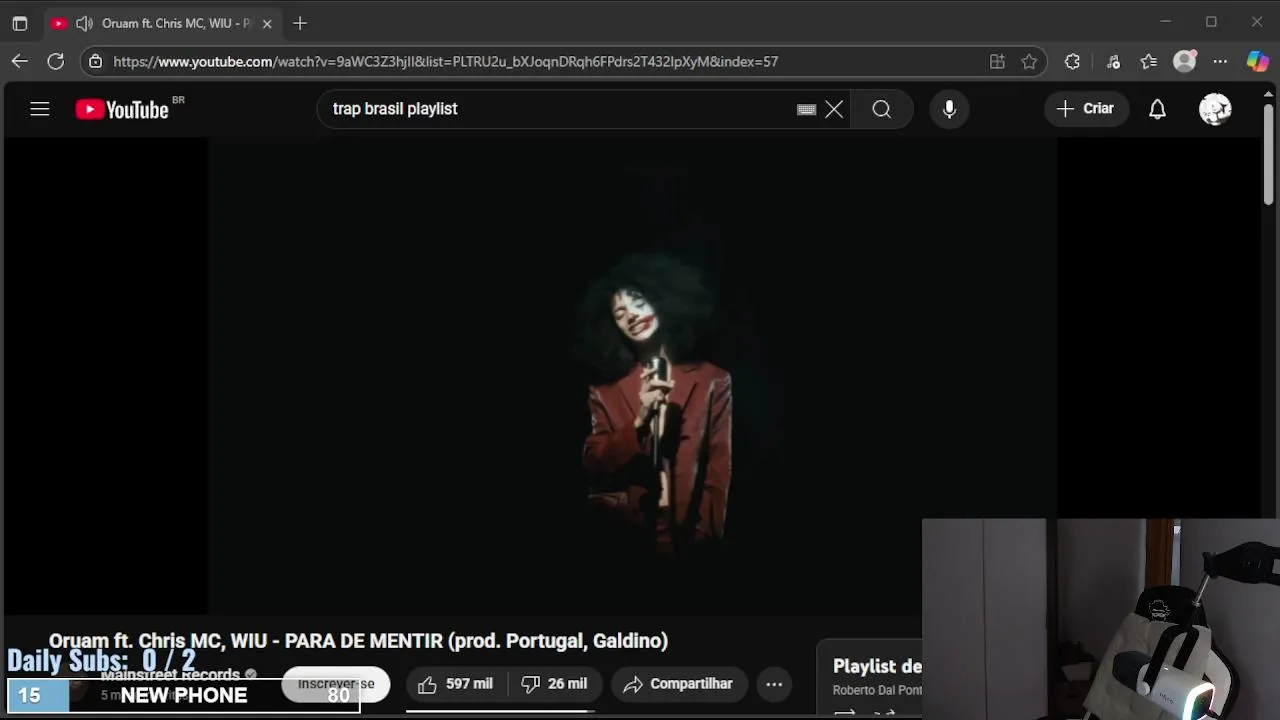
Task: Reload the page with the refresh icon
Action: (x=56, y=61)
